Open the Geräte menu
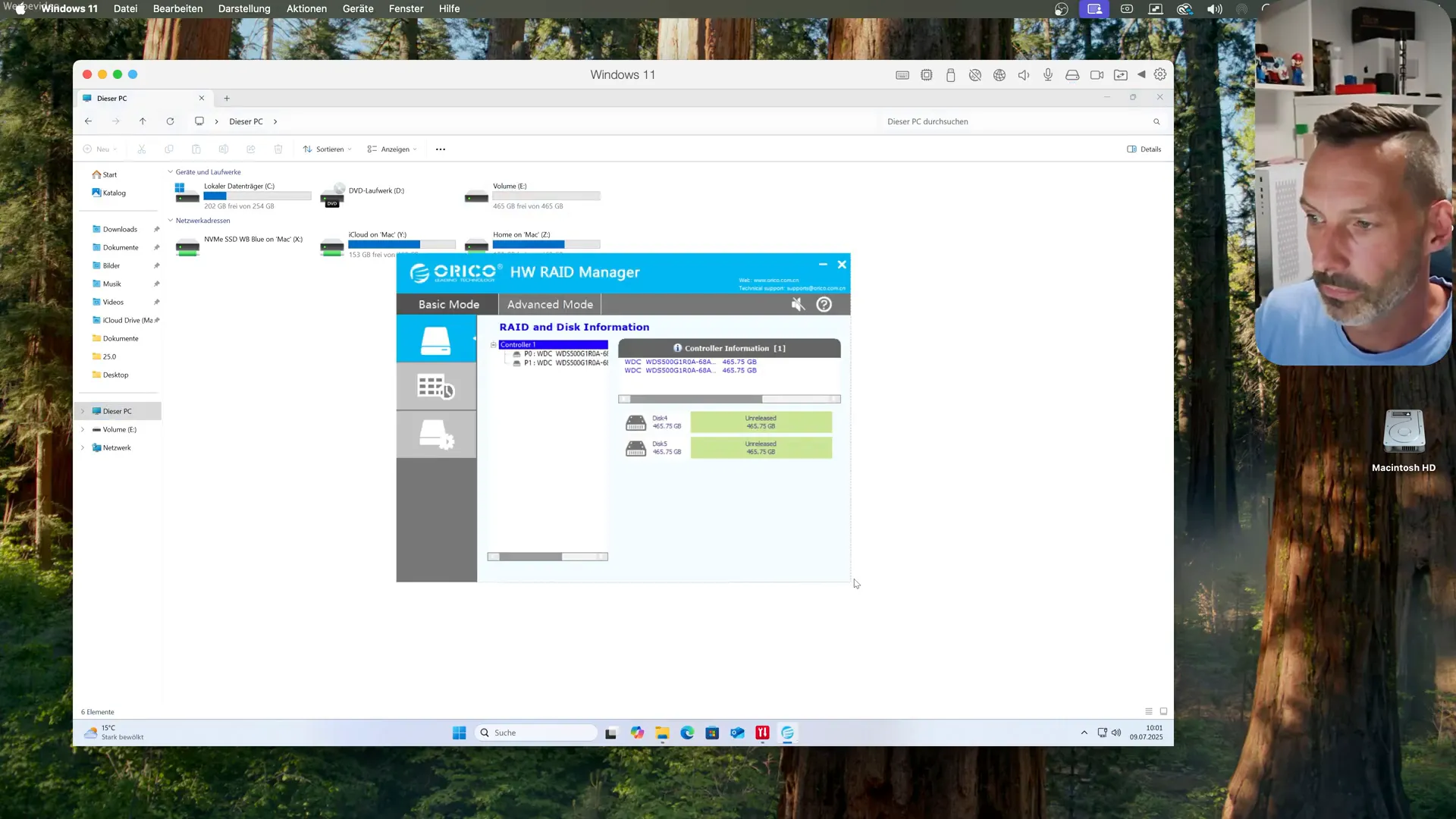 [x=358, y=8]
